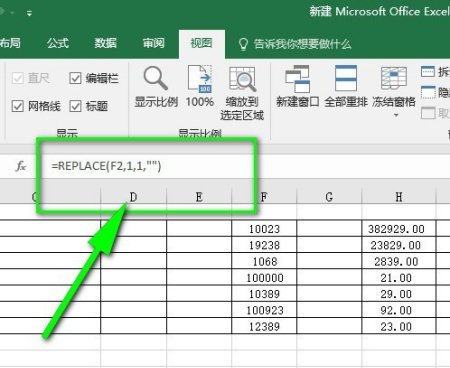The height and width of the screenshot is (368, 450).
Task: Select cell containing 1068
Action: coord(264,261)
